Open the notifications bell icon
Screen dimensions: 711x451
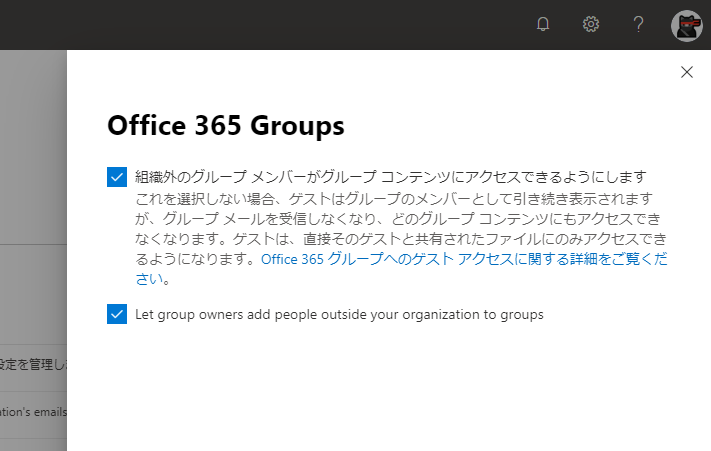tap(543, 24)
